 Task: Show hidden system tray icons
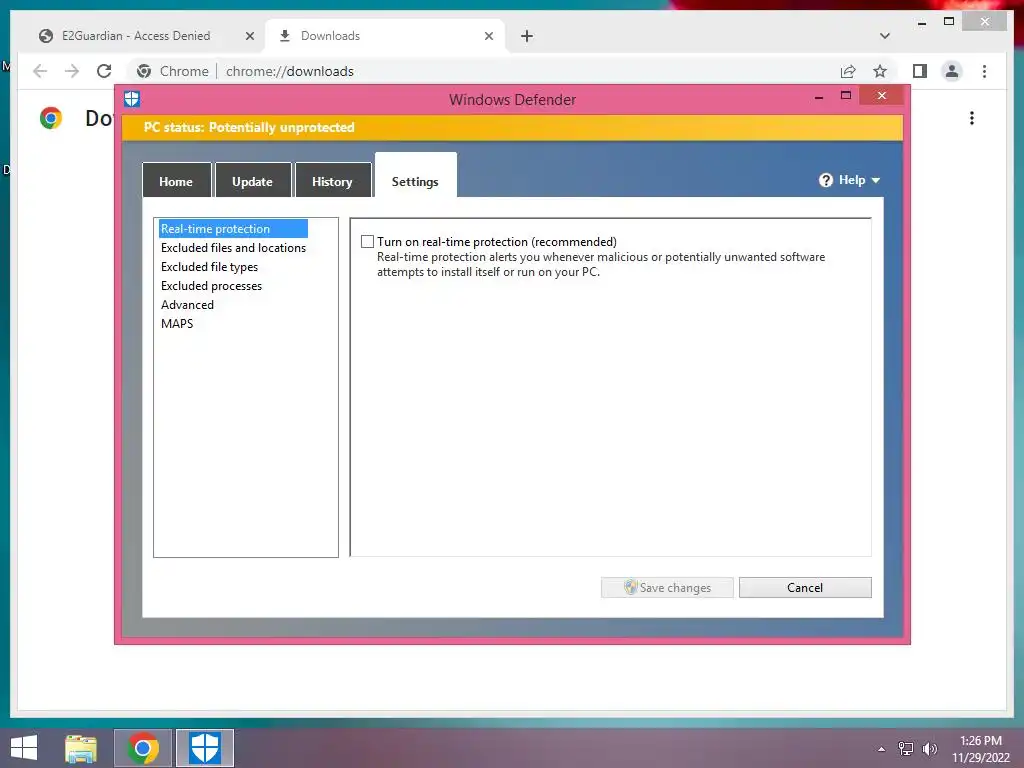pos(882,749)
